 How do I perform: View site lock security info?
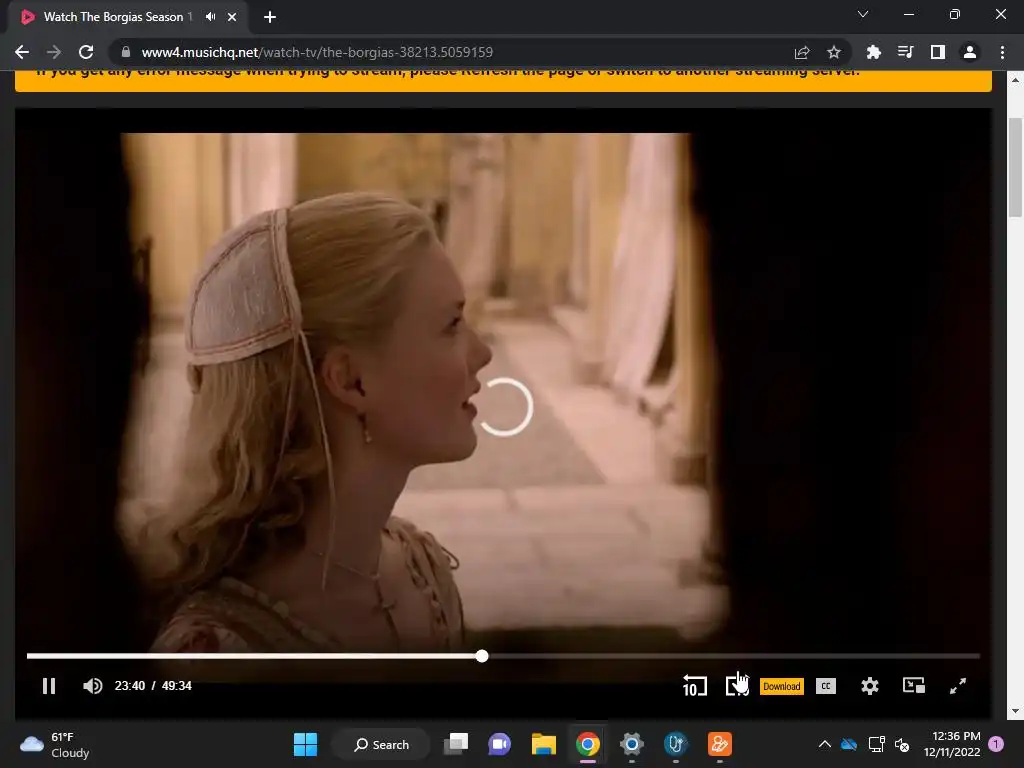pyautogui.click(x=126, y=52)
